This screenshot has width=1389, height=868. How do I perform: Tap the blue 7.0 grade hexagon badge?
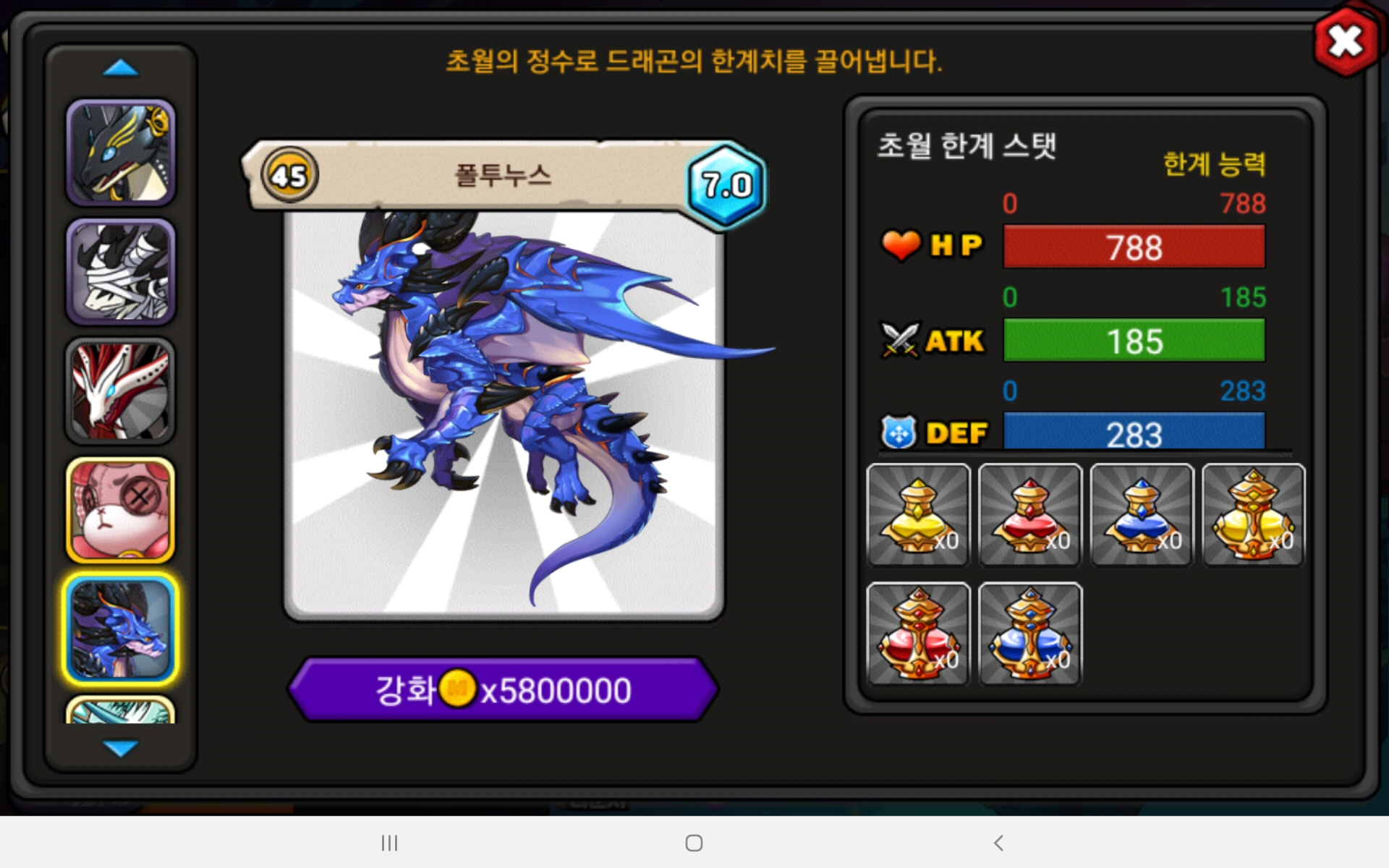pos(726,185)
